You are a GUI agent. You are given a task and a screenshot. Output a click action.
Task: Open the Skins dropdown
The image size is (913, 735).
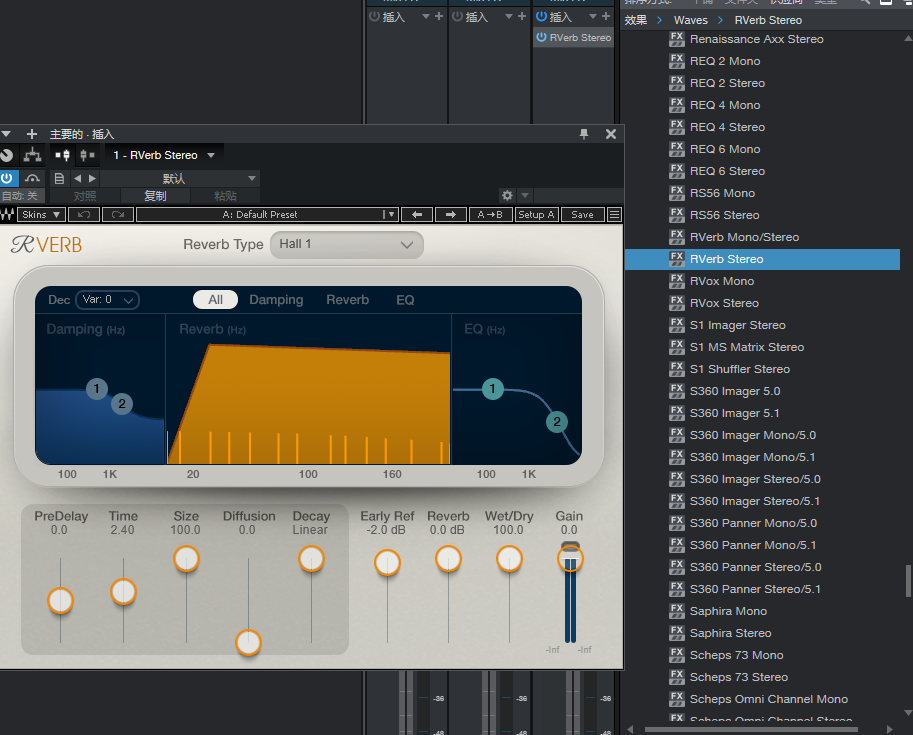41,214
